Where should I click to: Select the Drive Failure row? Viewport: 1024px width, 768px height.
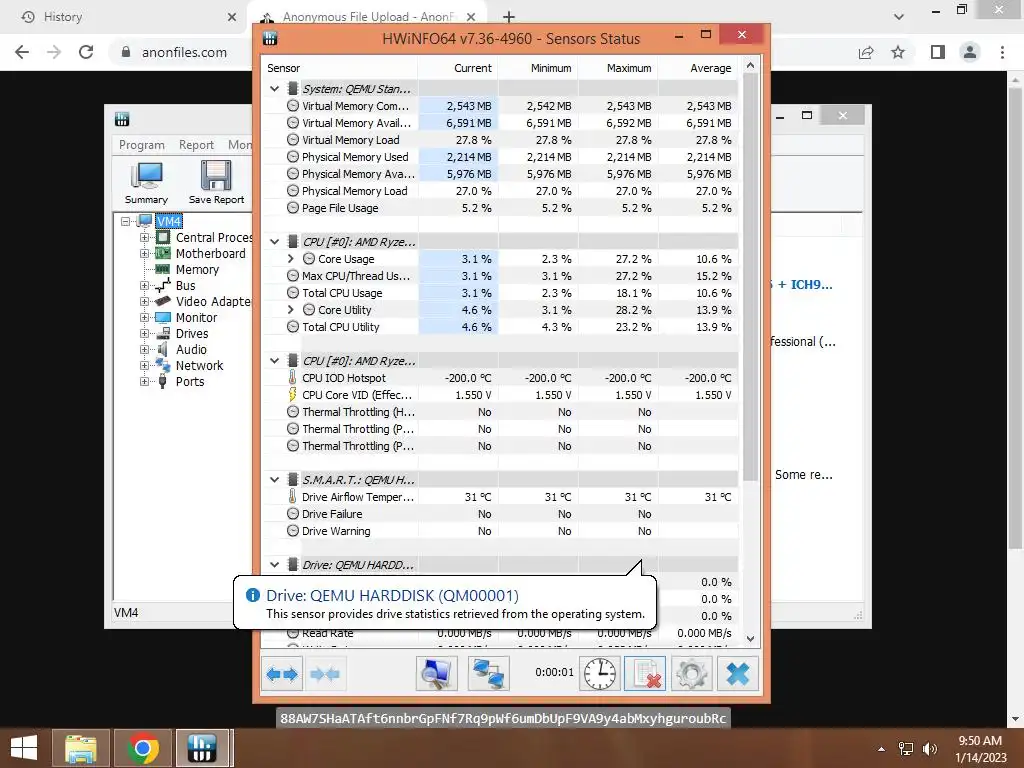pos(500,514)
